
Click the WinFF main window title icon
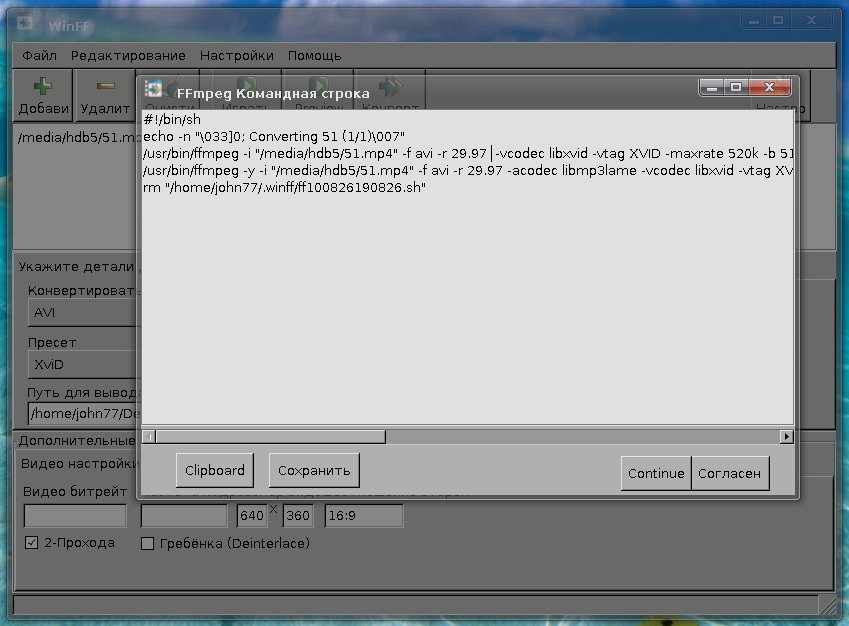tap(25, 24)
